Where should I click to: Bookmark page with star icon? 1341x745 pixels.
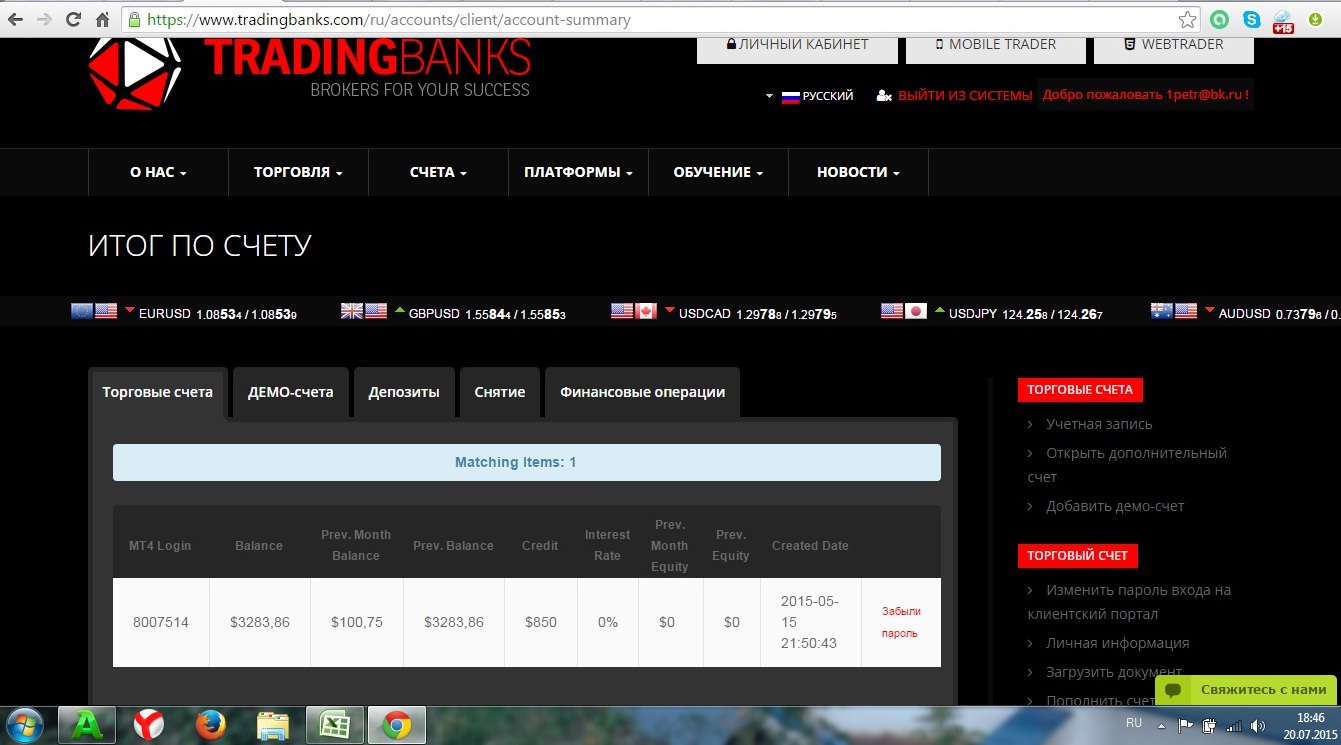1187,19
